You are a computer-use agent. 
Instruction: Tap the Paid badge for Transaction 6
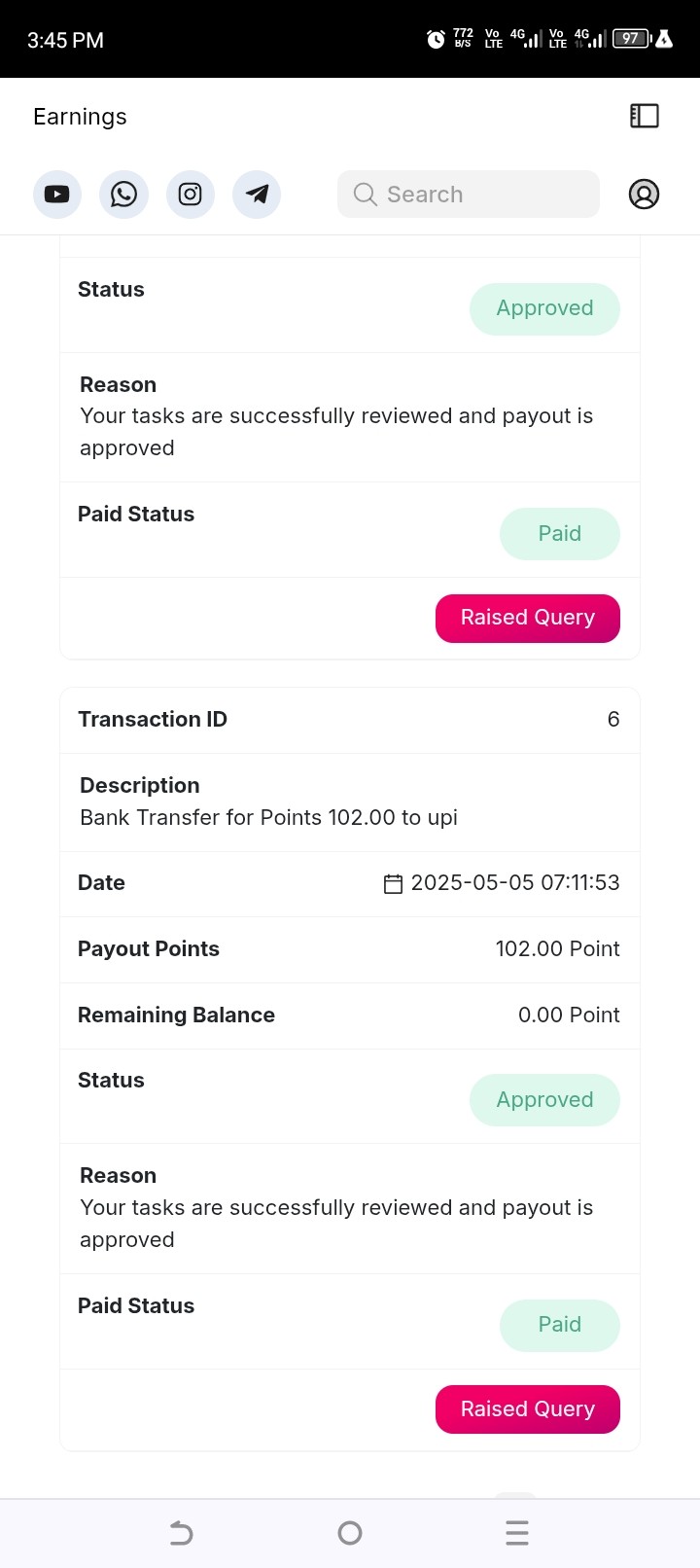560,1325
